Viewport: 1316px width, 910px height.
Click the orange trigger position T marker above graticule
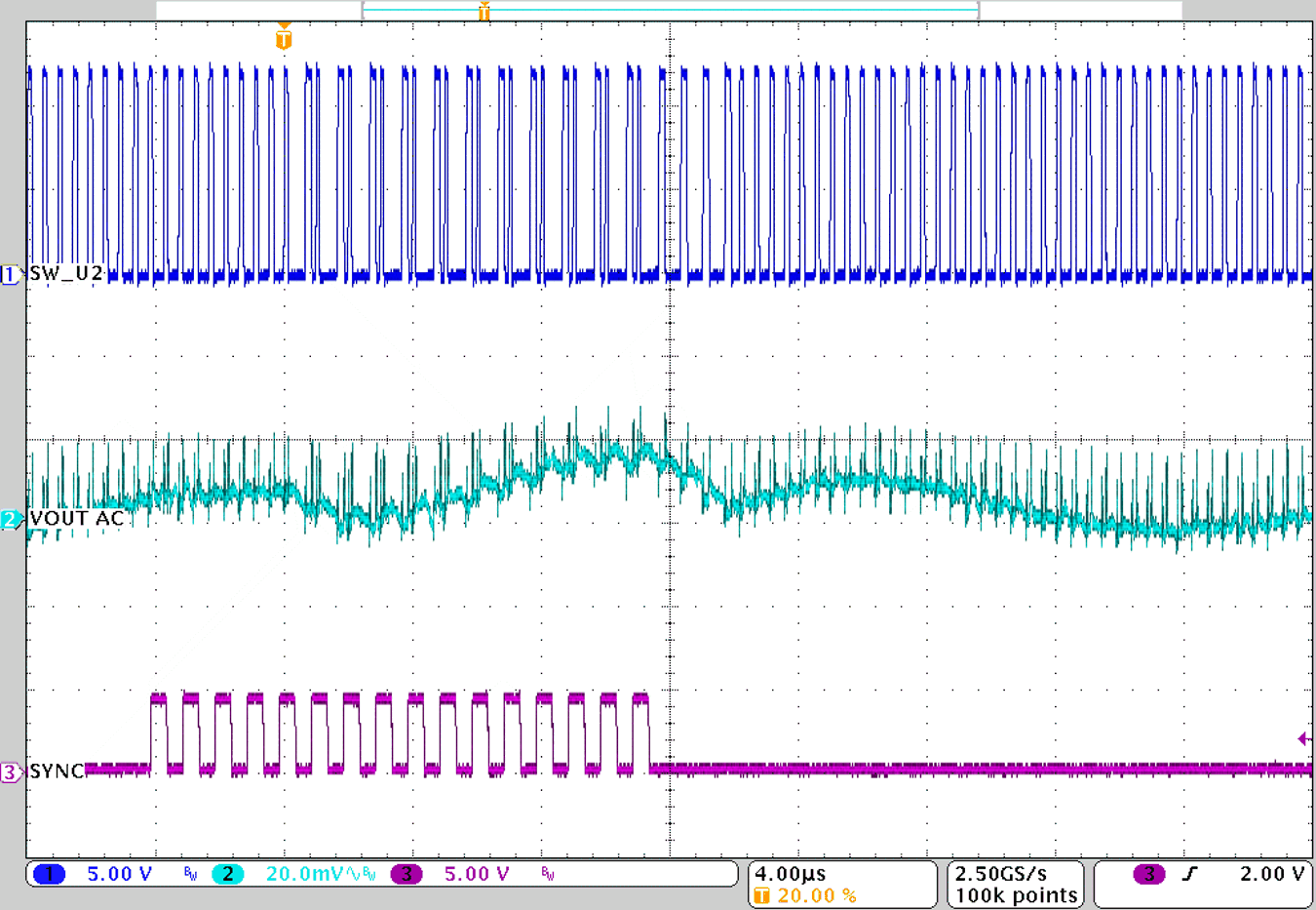click(x=283, y=39)
